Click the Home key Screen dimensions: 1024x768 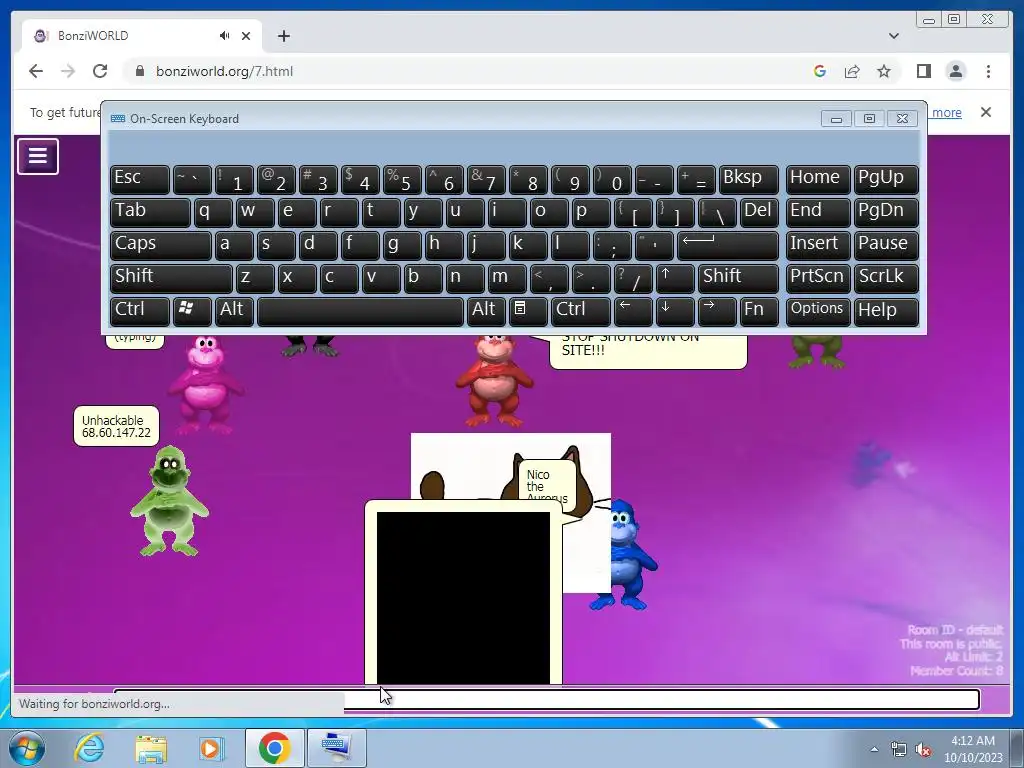point(818,180)
